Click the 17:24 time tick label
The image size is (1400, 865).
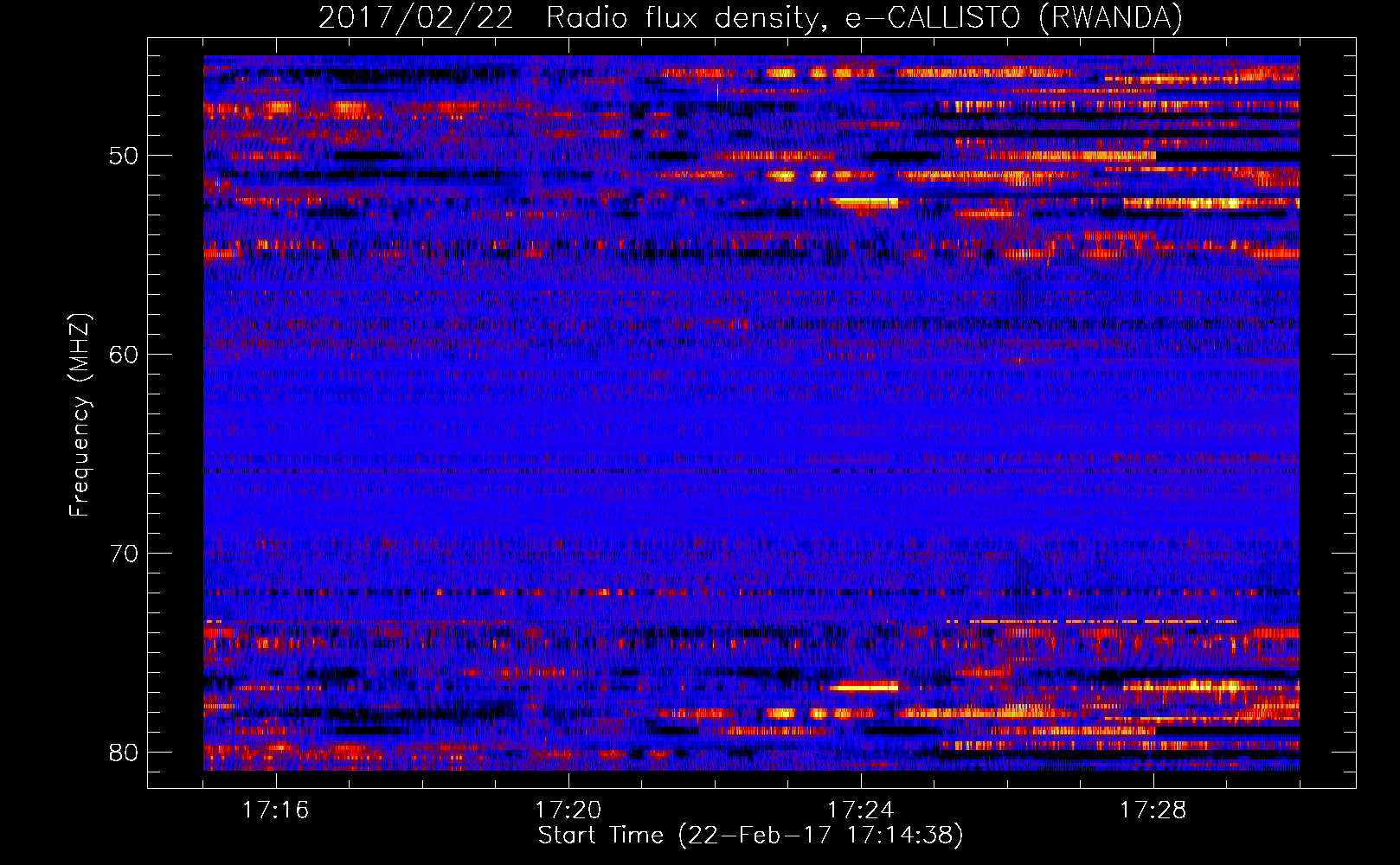[860, 811]
